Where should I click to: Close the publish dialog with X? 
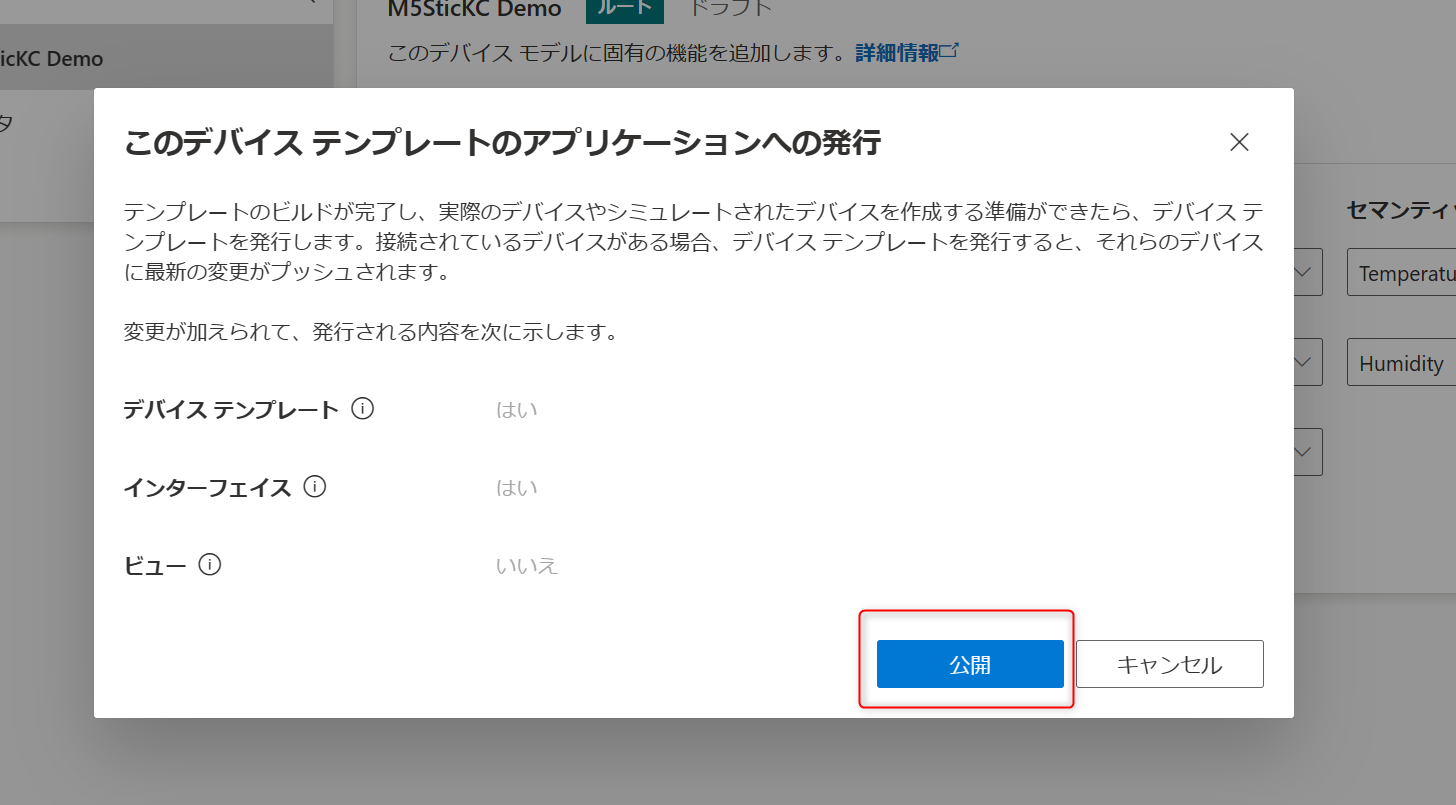(x=1239, y=142)
